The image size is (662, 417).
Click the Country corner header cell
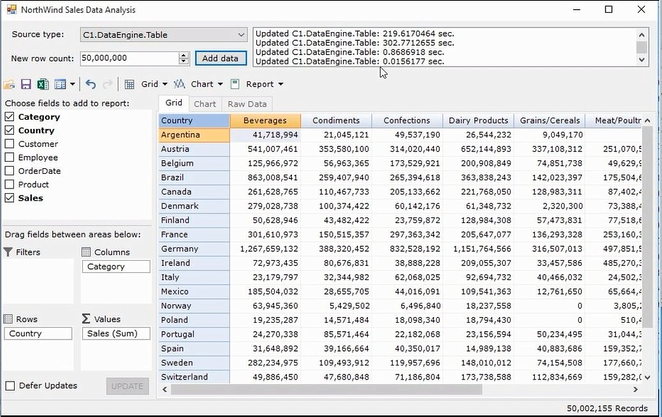[x=194, y=120]
